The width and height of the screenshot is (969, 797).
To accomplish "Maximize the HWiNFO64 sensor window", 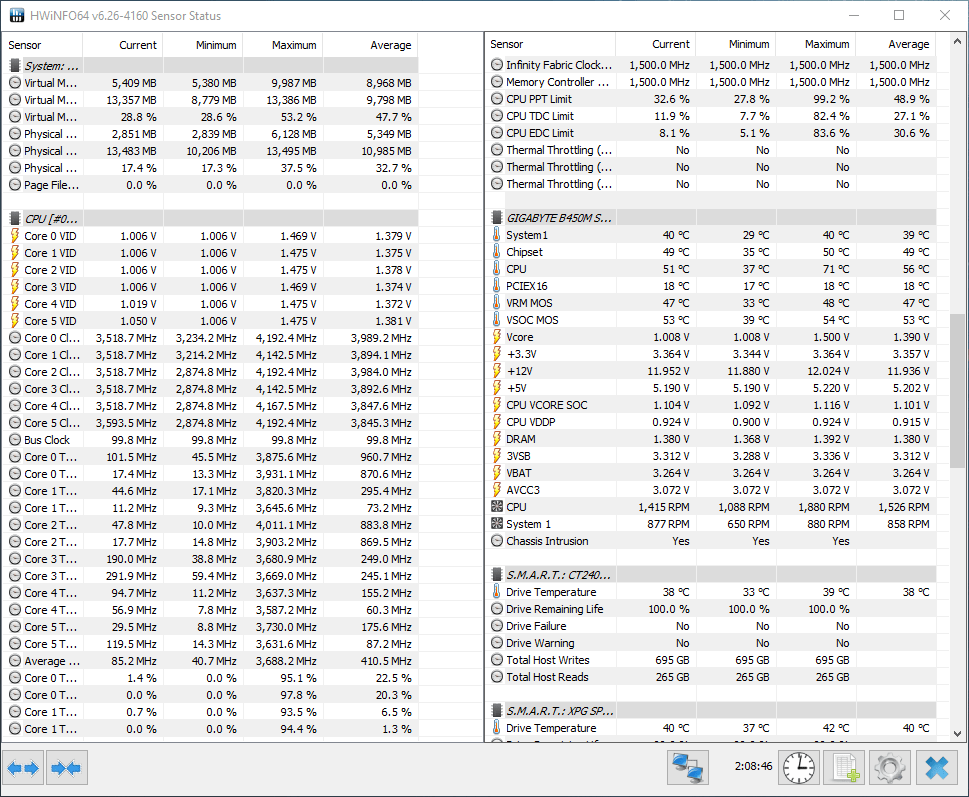I will tap(899, 15).
